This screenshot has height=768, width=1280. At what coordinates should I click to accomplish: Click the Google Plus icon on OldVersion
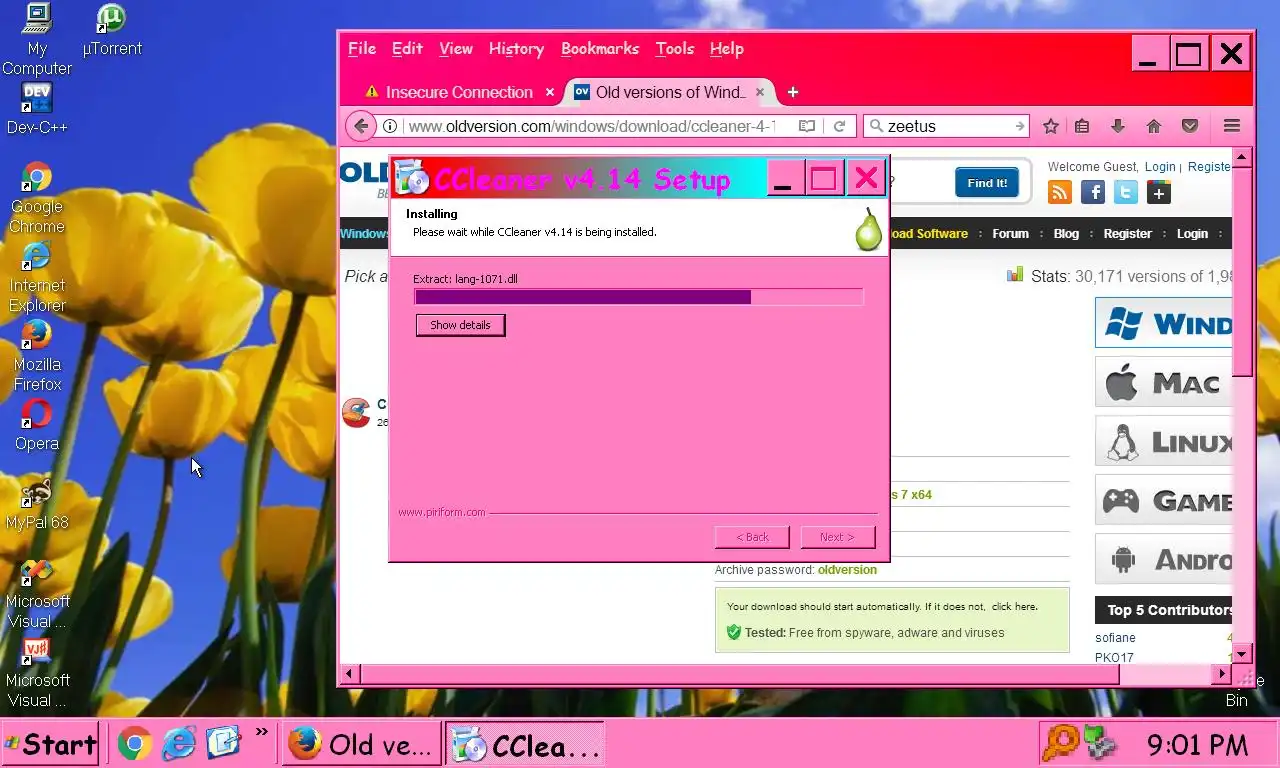[1159, 192]
